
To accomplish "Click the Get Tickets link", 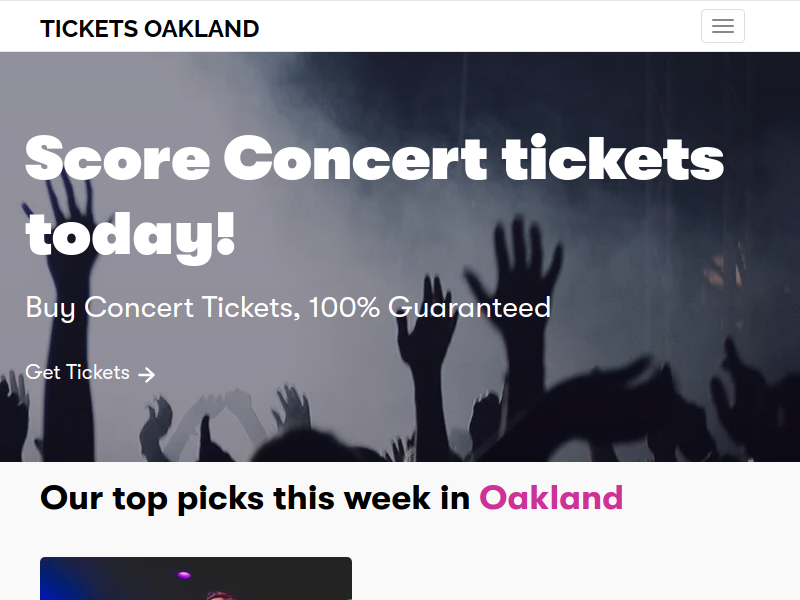I will pos(90,372).
